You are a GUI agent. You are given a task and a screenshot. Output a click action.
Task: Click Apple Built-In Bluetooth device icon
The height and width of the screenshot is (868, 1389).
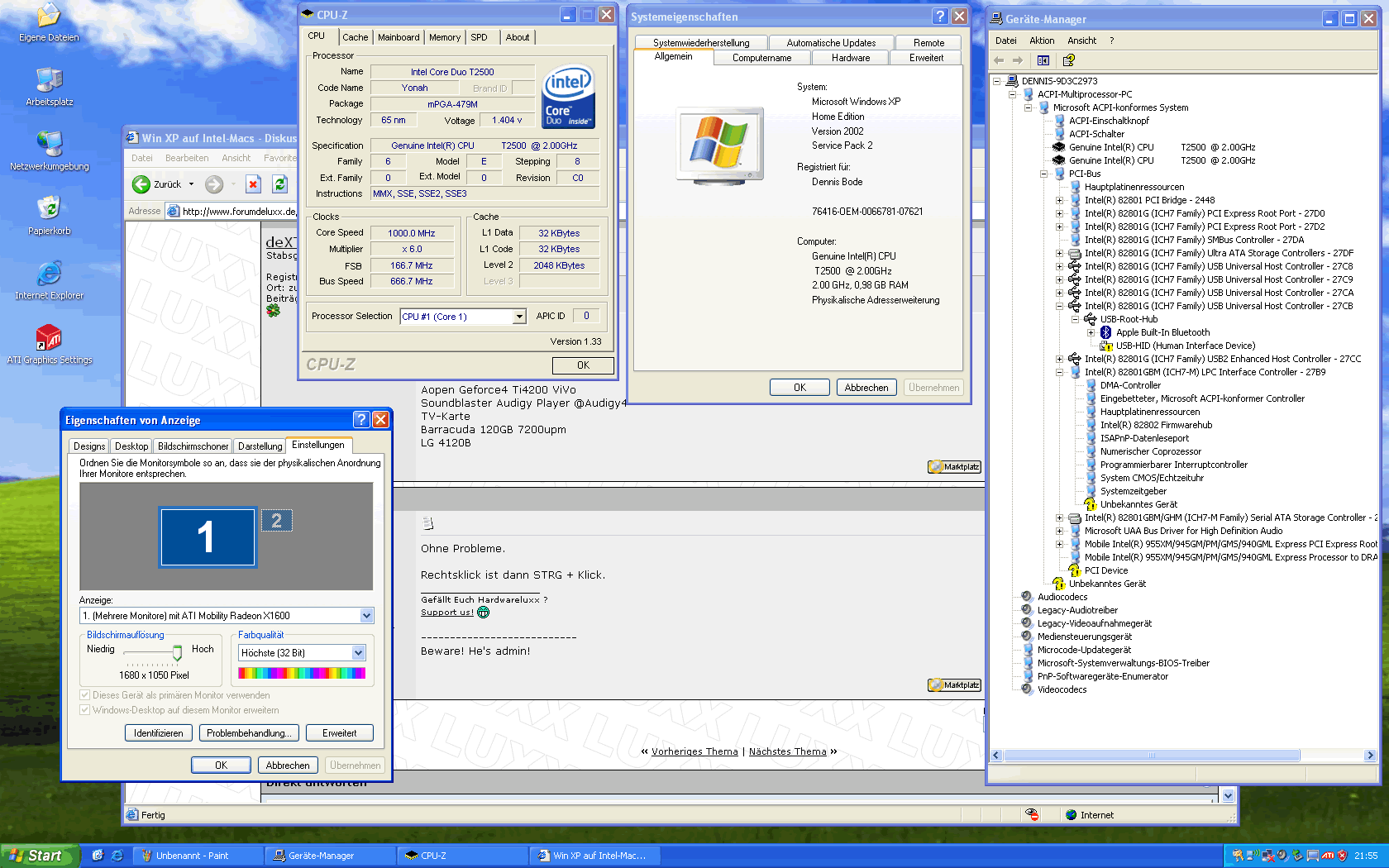[1105, 332]
